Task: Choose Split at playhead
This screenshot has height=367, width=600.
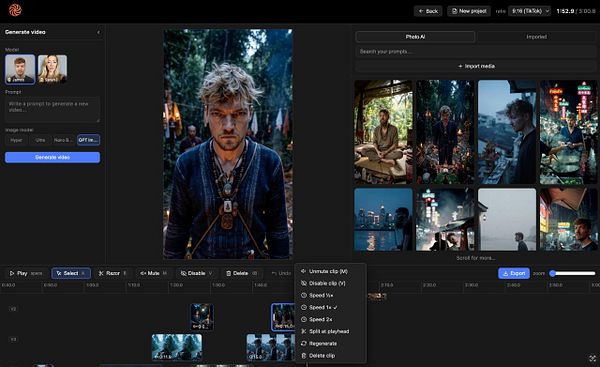Action: click(331, 331)
